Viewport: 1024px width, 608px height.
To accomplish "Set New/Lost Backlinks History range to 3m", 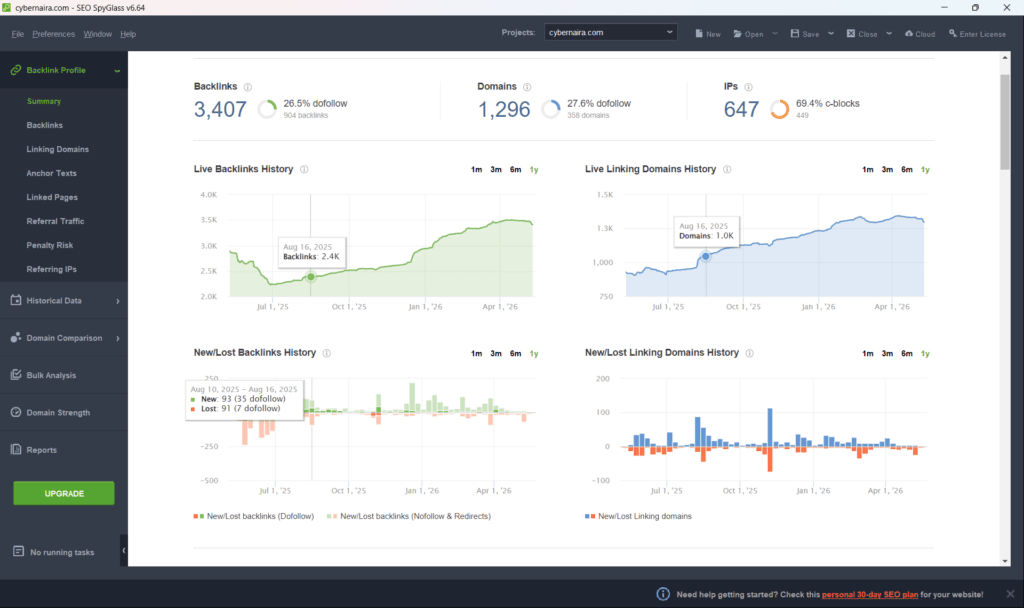I will (496, 354).
